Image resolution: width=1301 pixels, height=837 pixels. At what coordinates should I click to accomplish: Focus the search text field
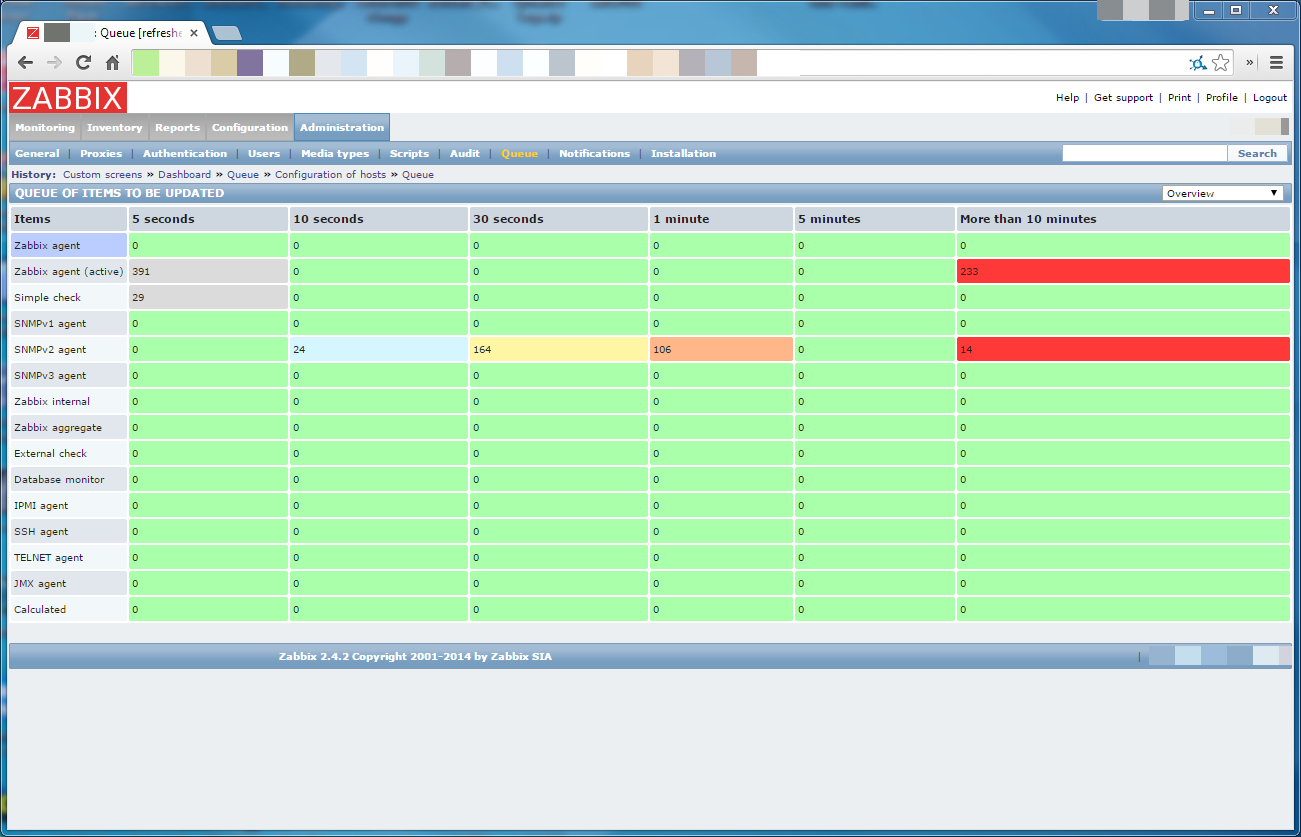[x=1145, y=153]
